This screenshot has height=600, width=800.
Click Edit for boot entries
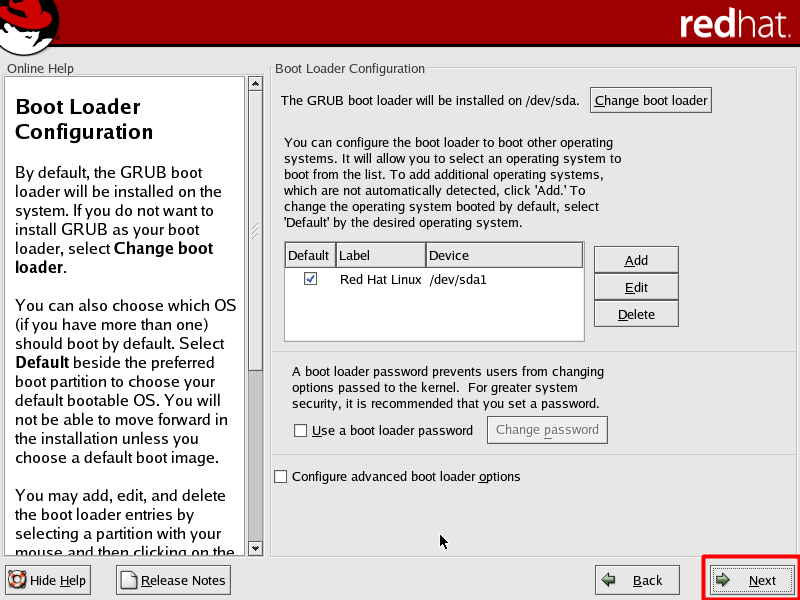[x=636, y=287]
